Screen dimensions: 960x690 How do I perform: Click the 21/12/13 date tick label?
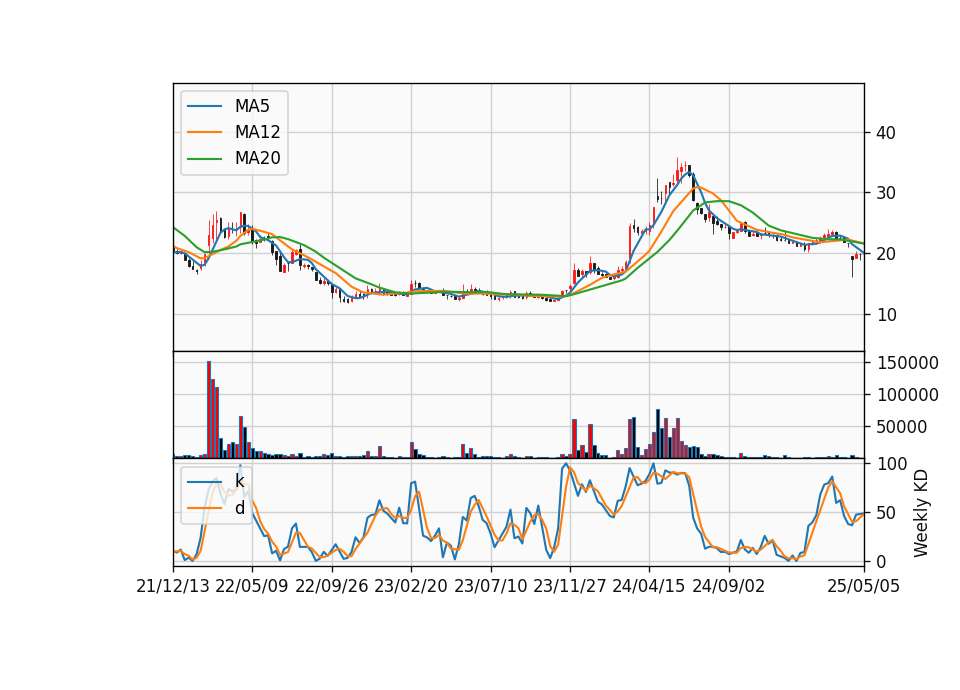coord(173,586)
